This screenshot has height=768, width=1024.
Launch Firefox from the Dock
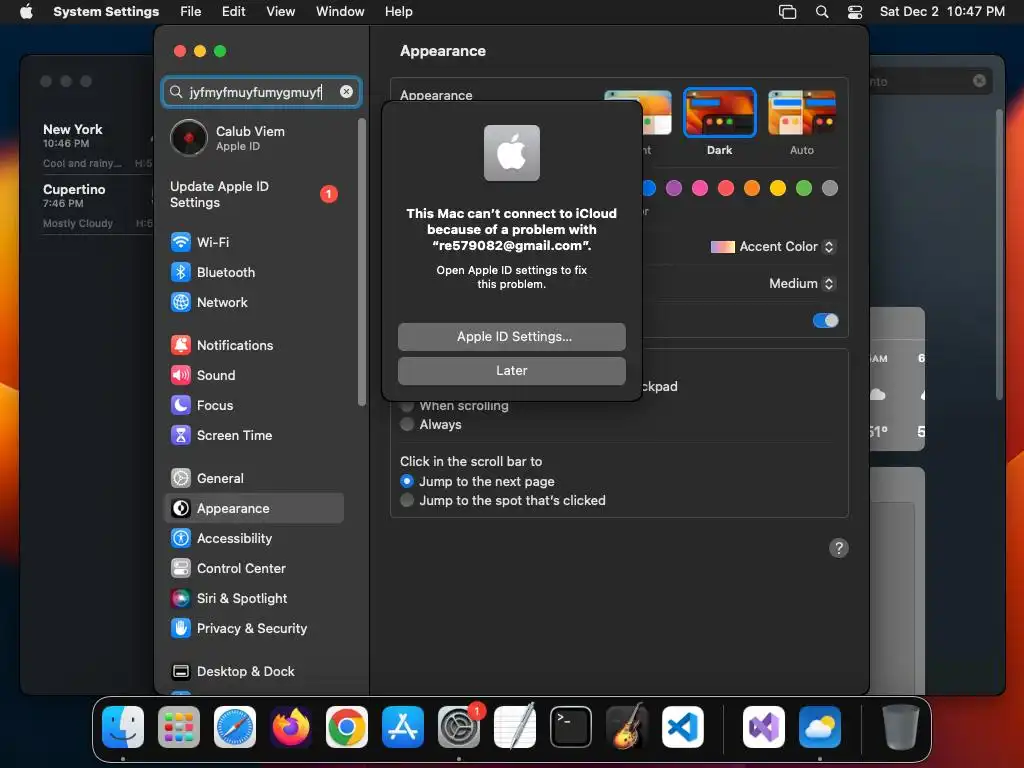tap(291, 727)
